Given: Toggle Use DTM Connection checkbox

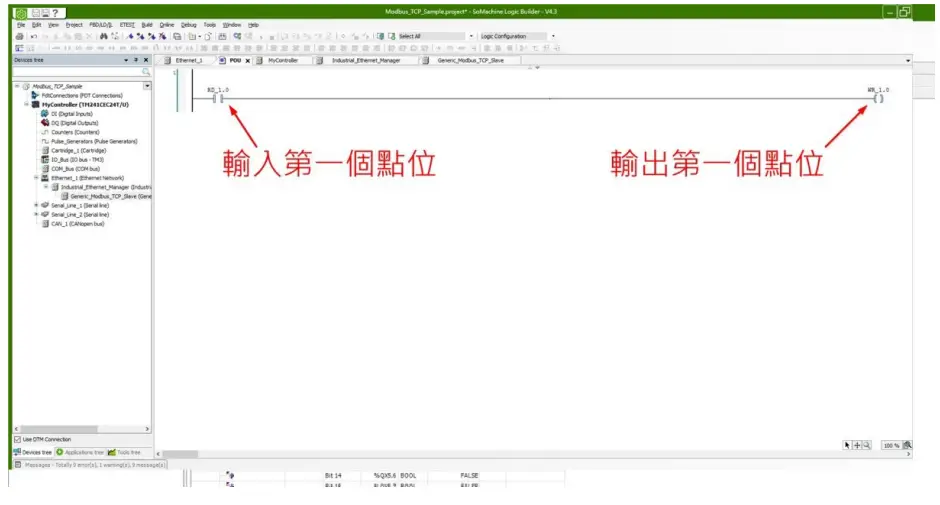Looking at the screenshot, I should (x=17, y=440).
